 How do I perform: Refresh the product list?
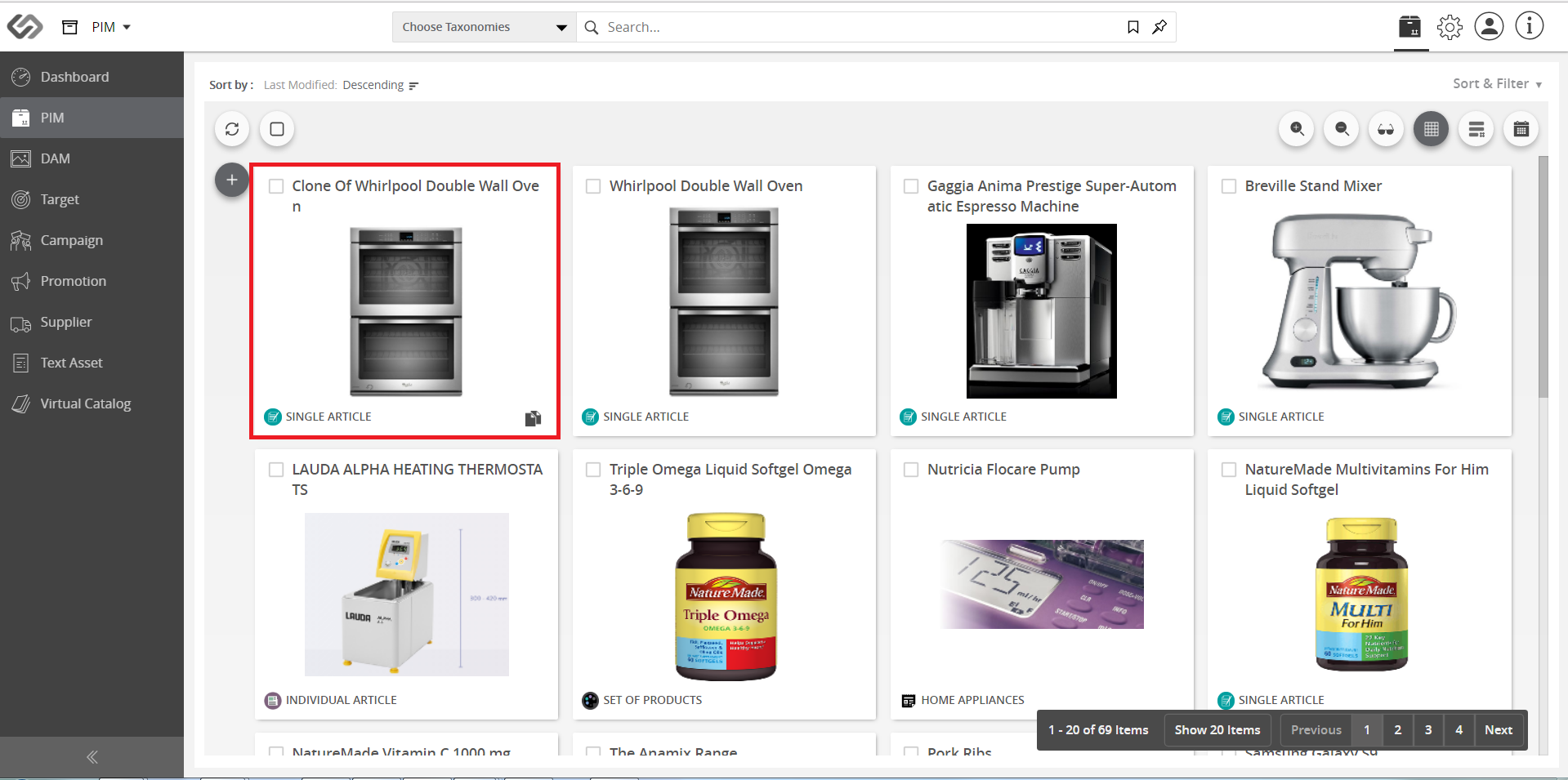232,129
